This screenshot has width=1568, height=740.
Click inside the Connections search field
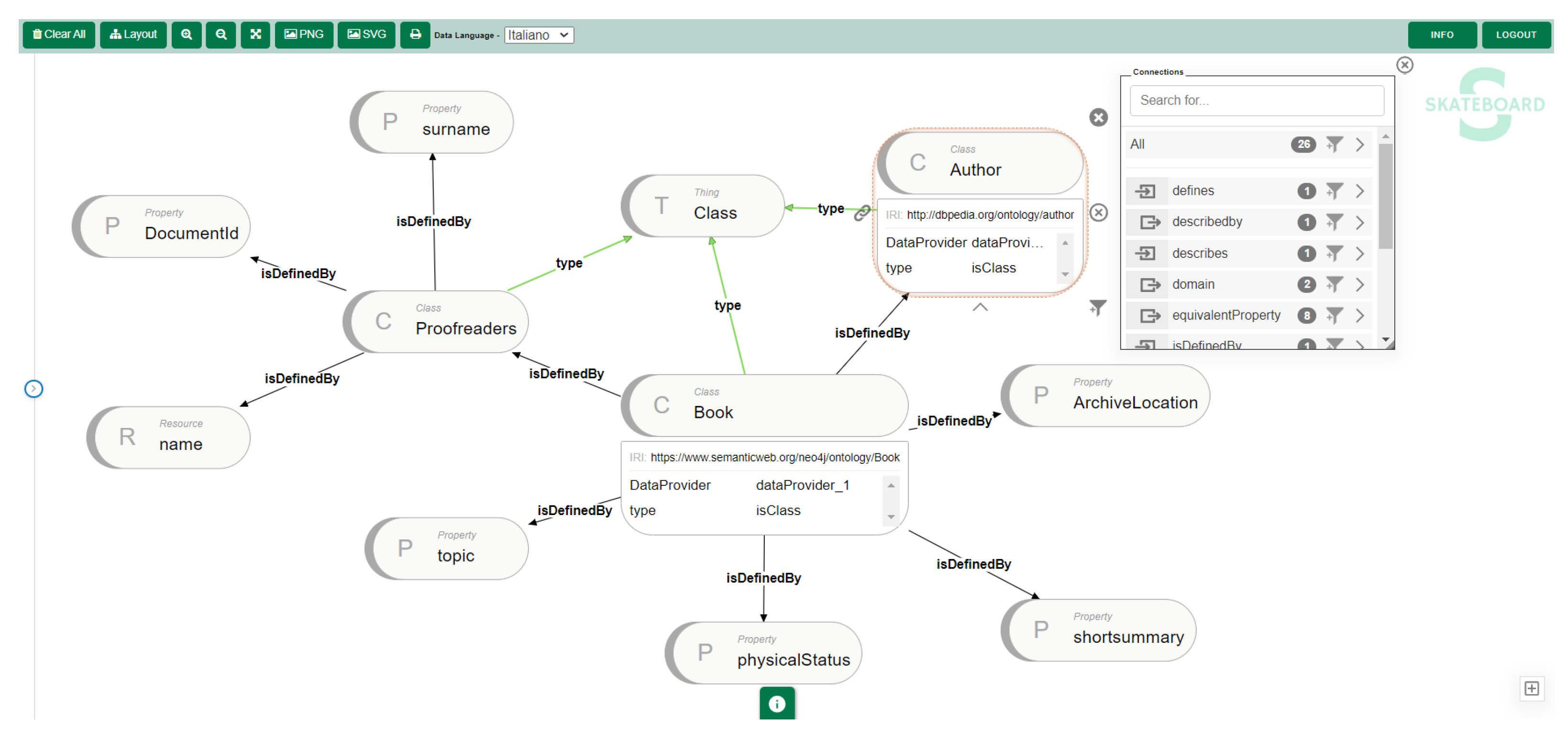(1256, 101)
